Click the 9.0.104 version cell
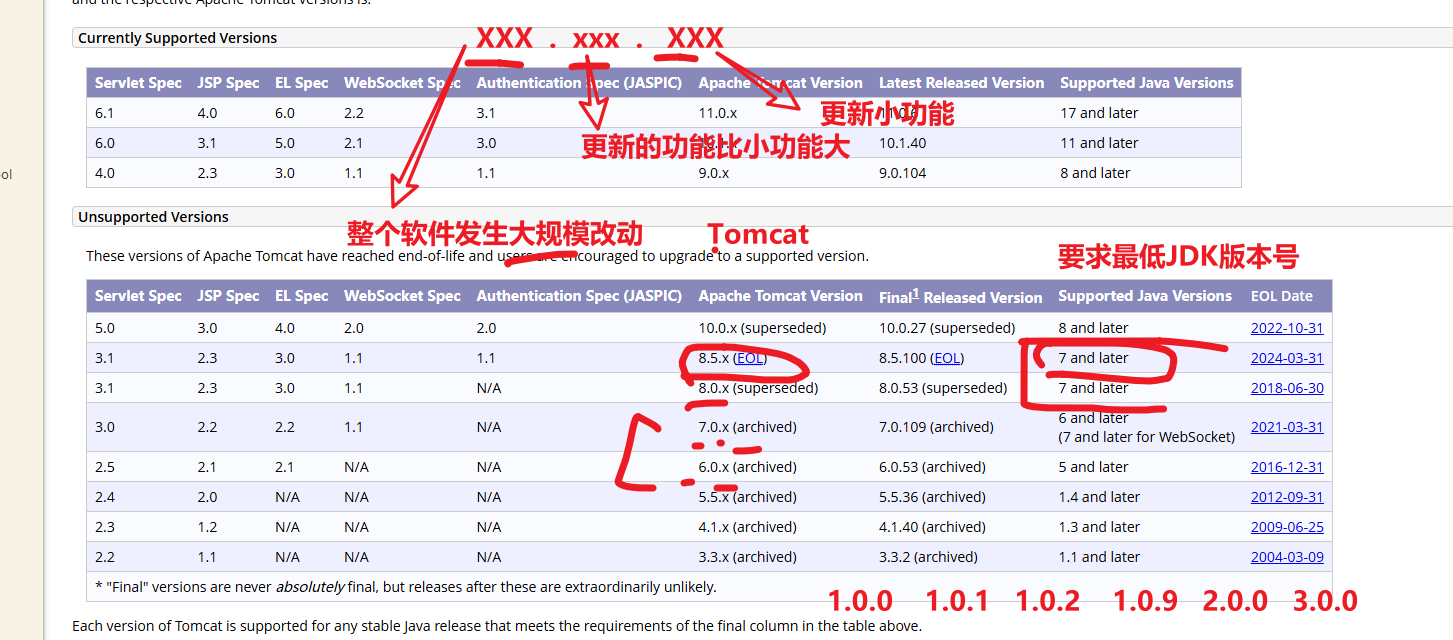1453x640 pixels. [x=903, y=173]
